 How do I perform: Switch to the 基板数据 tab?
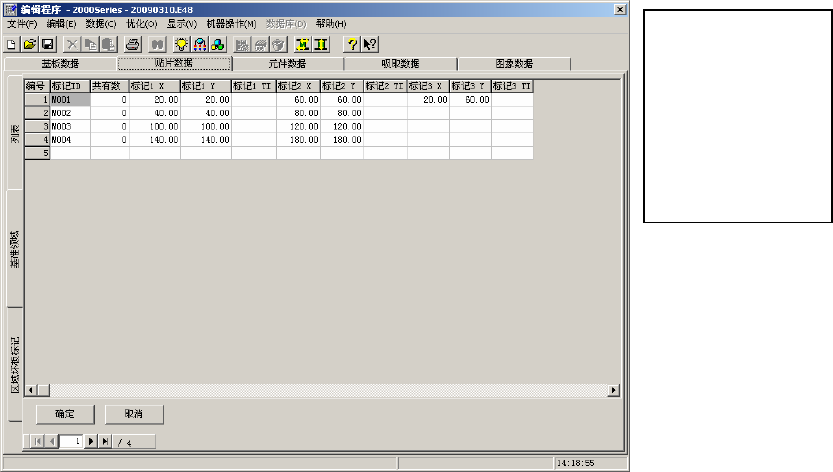pos(61,63)
